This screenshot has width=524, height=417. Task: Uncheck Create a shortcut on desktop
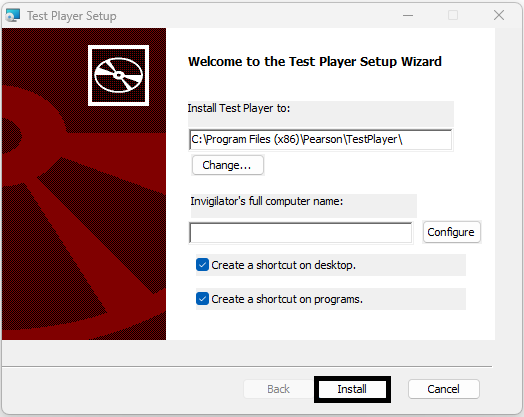(203, 265)
